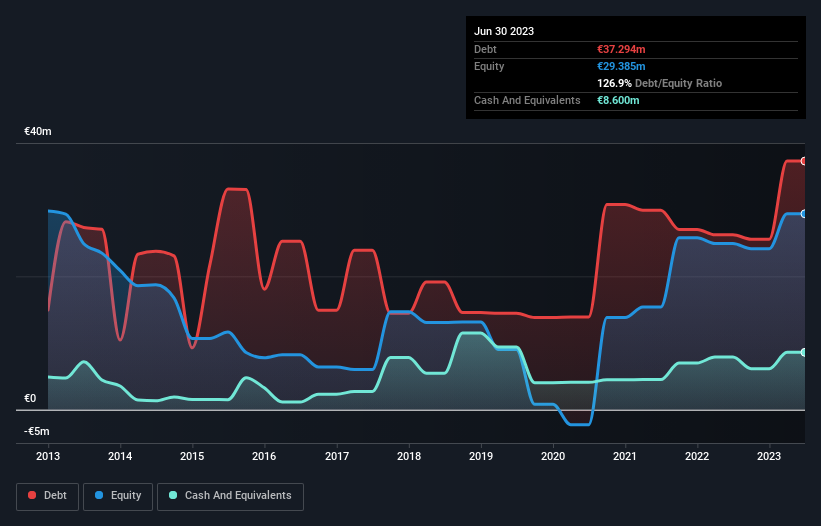The width and height of the screenshot is (821, 526).
Task: Click the blue Equity legend dot
Action: (99, 495)
